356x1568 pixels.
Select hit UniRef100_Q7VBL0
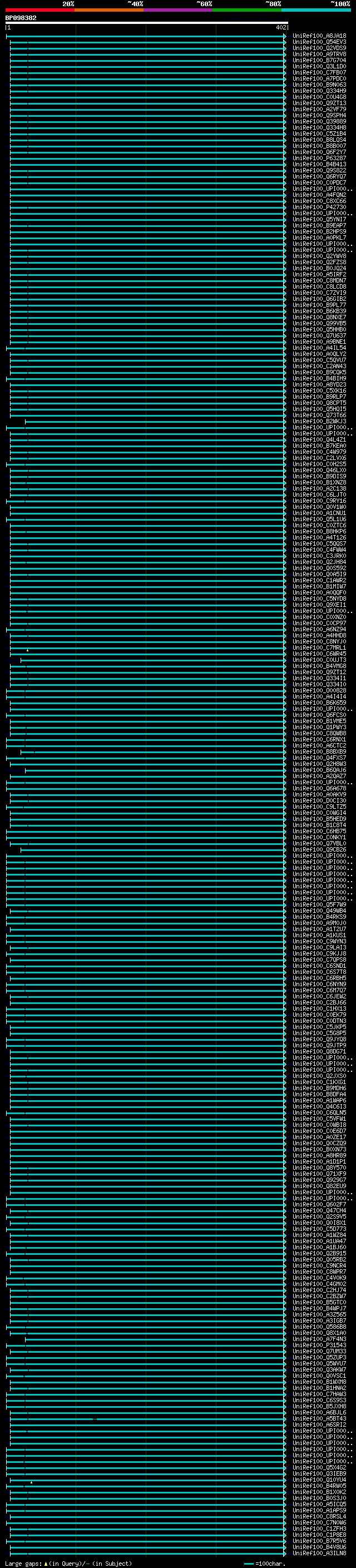coord(319,843)
